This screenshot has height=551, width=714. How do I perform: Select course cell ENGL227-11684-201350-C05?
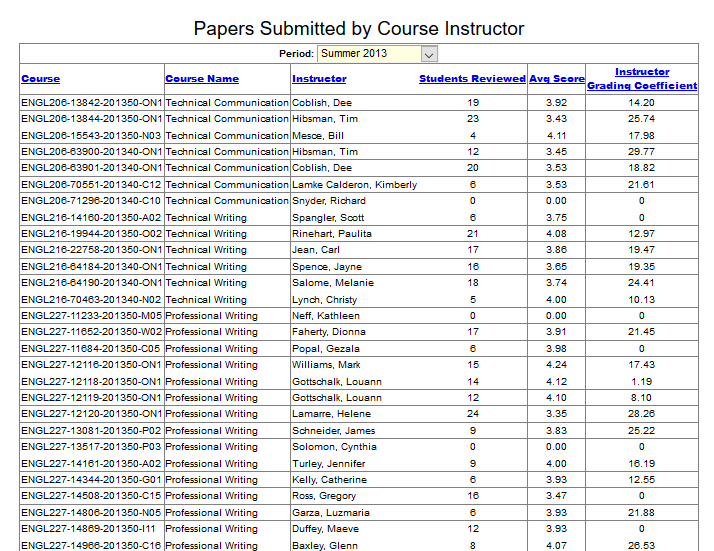[91, 349]
